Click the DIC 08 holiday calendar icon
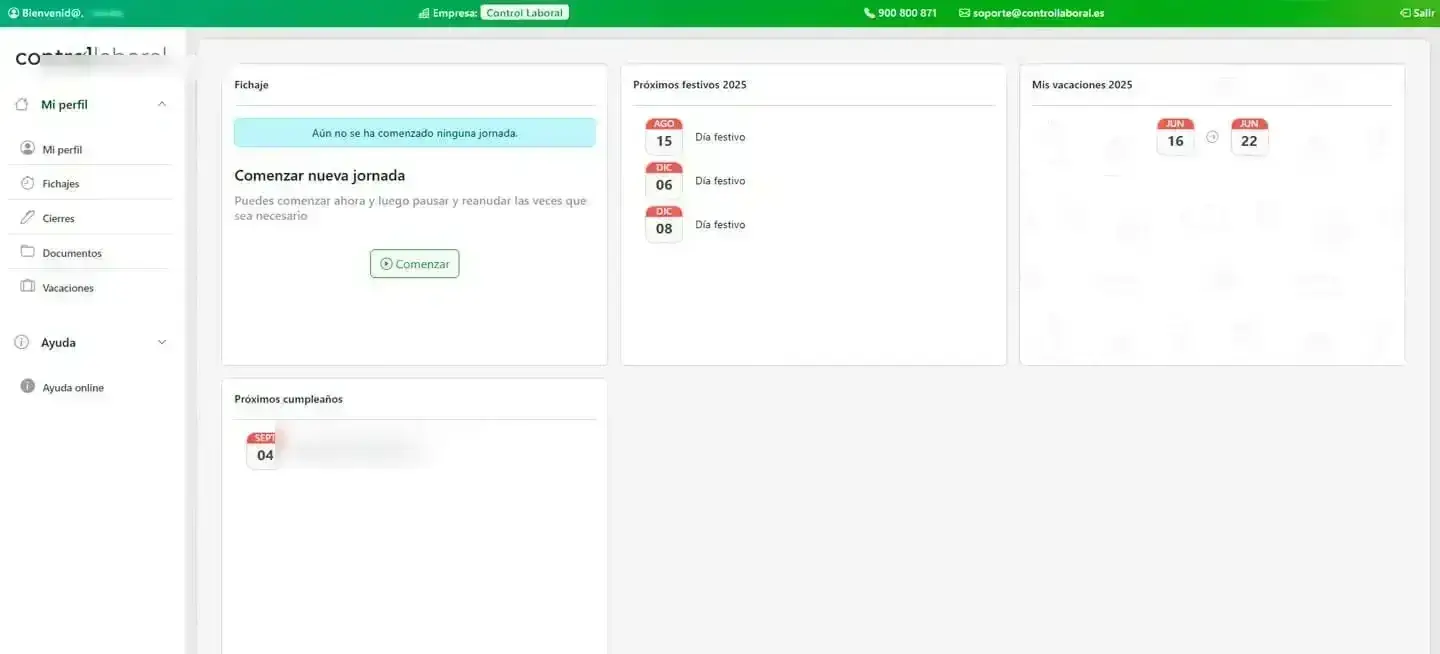Screen dimensions: 1440x654 (664, 225)
